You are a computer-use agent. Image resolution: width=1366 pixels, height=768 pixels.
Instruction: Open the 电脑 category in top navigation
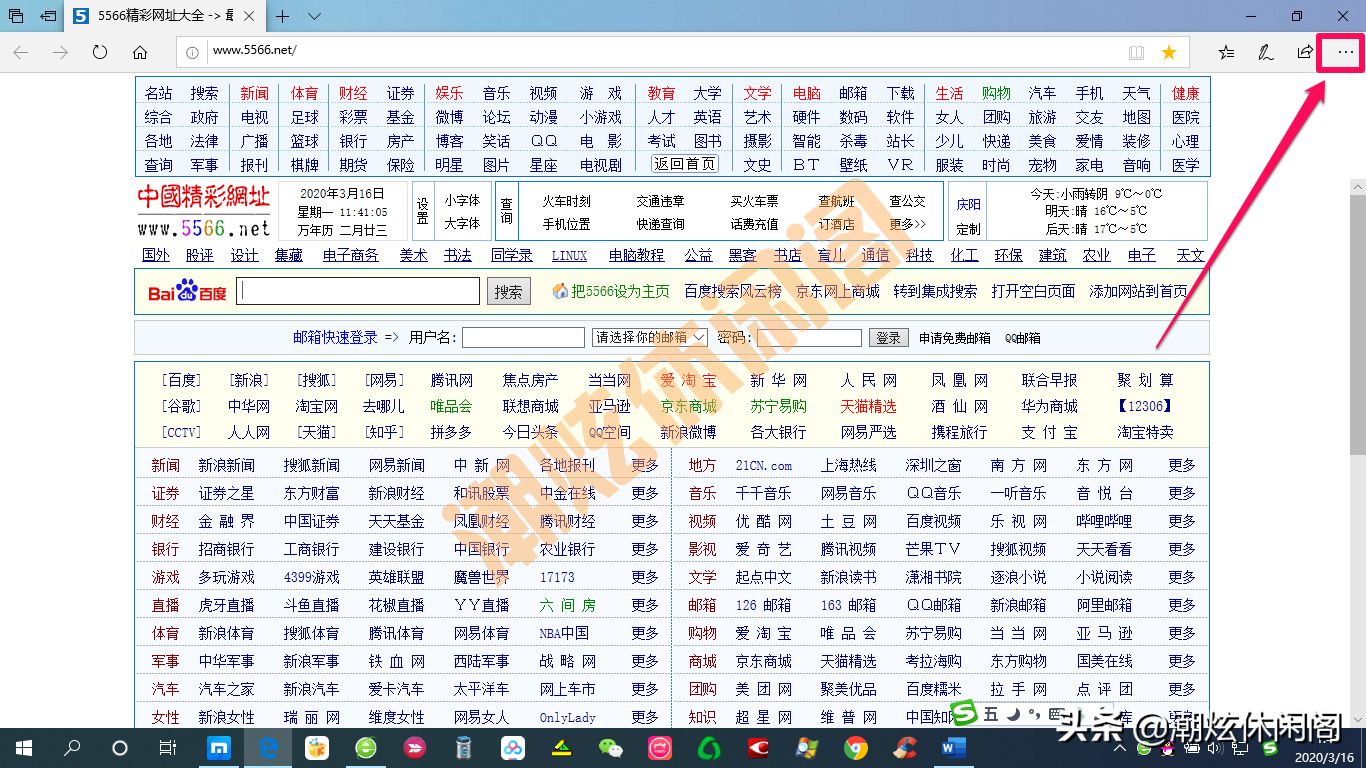(806, 93)
